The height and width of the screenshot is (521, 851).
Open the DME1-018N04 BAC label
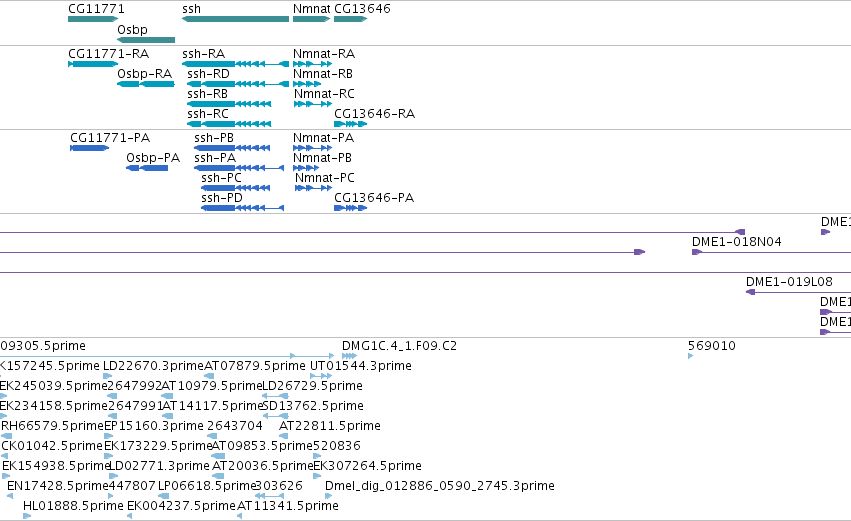736,242
